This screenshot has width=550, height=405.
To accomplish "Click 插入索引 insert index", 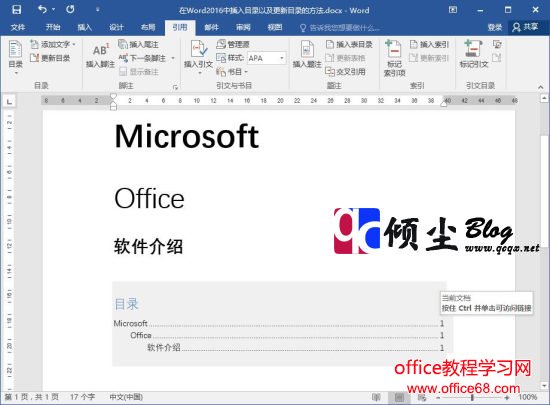I will (x=429, y=45).
